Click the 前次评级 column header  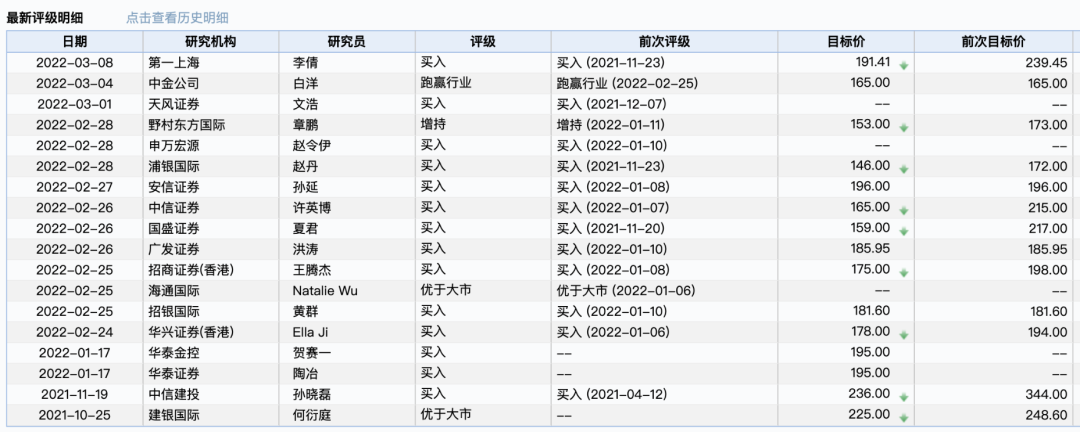pos(665,41)
